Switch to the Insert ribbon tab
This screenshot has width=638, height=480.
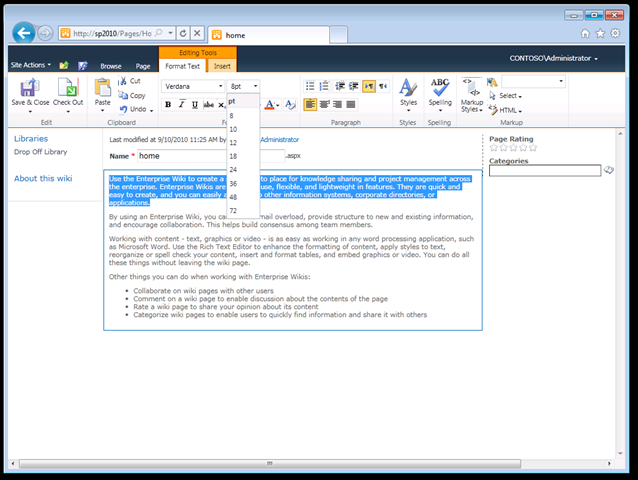click(x=222, y=66)
